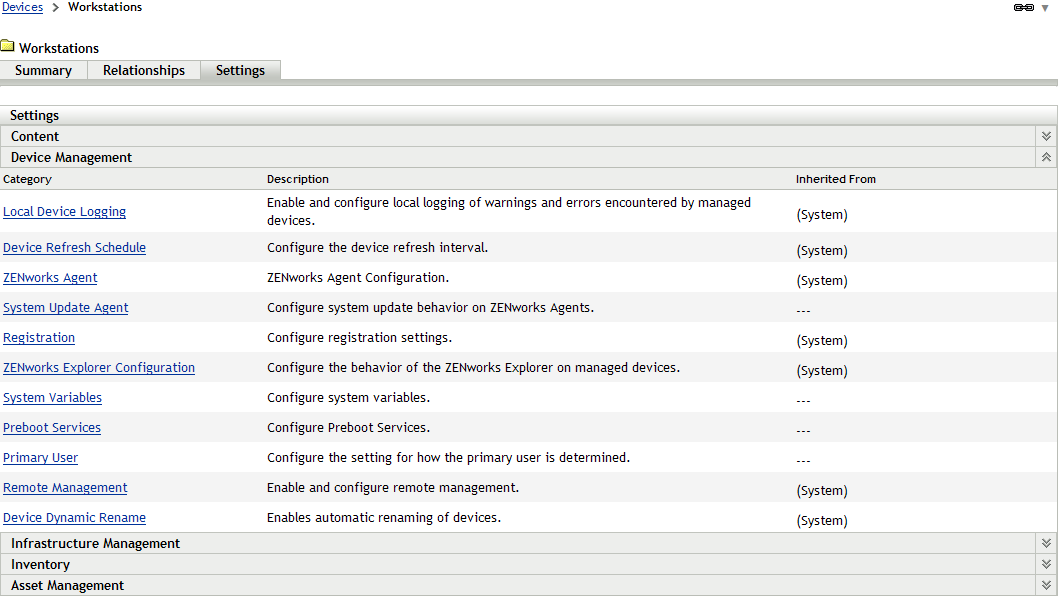This screenshot has height=598, width=1059.
Task: Open the Device Refresh Schedule configuration
Action: (x=74, y=247)
